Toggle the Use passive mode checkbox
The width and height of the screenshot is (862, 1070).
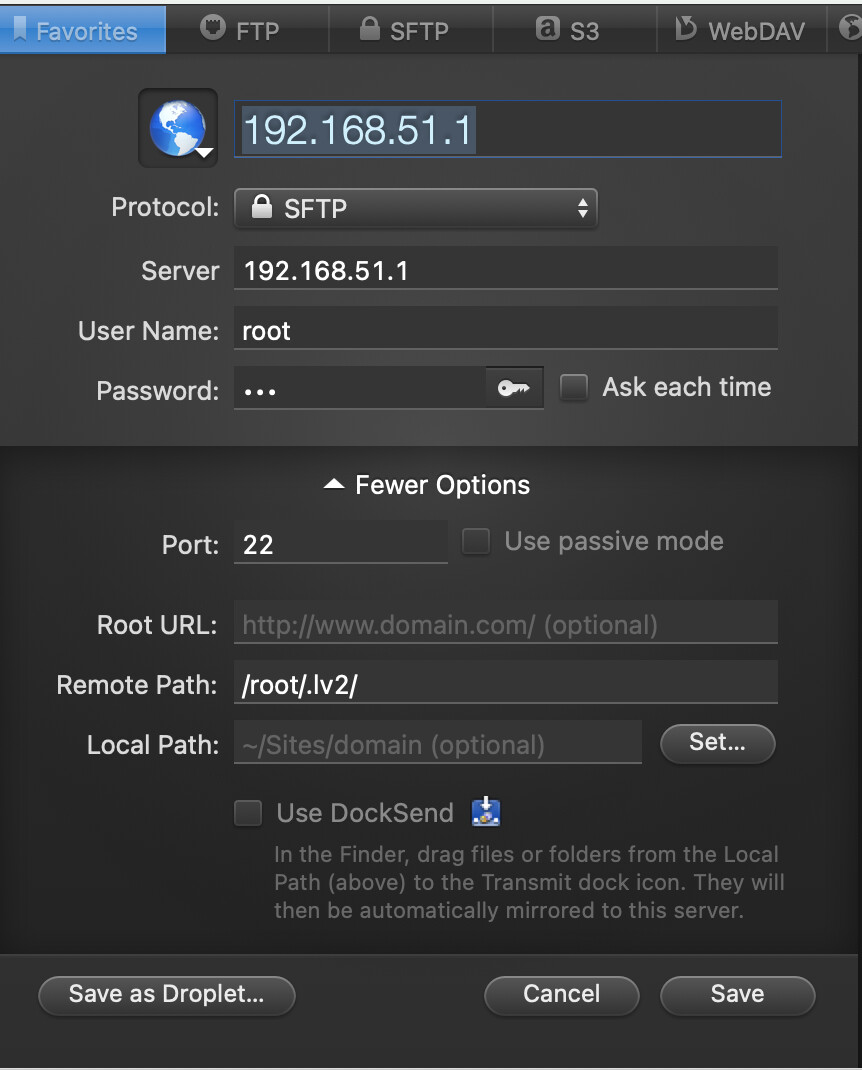click(476, 542)
